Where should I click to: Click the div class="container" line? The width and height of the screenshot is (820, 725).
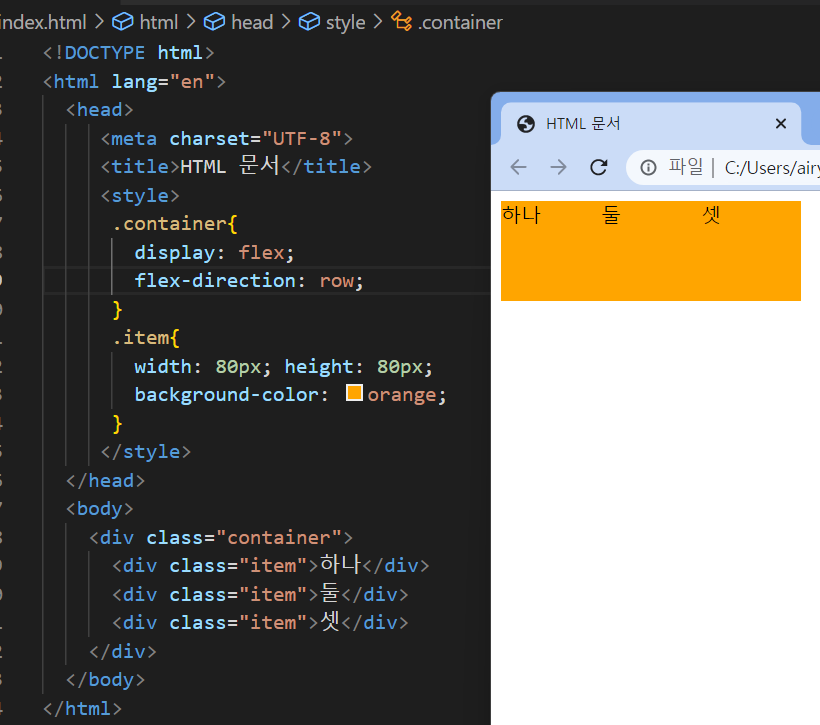(x=221, y=538)
